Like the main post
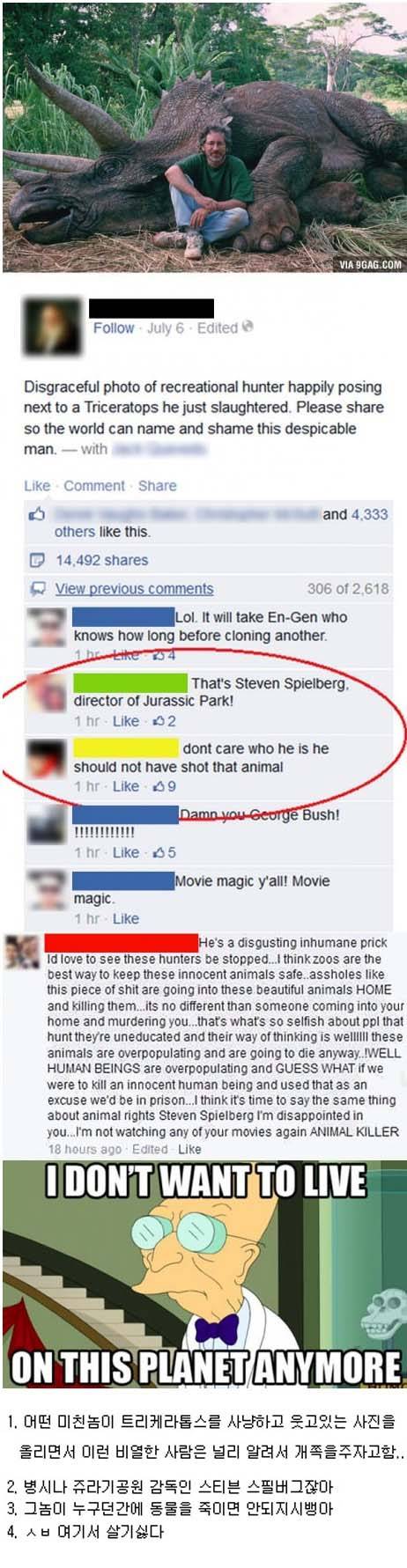Image resolution: width=407 pixels, height=1568 pixels. point(37,485)
